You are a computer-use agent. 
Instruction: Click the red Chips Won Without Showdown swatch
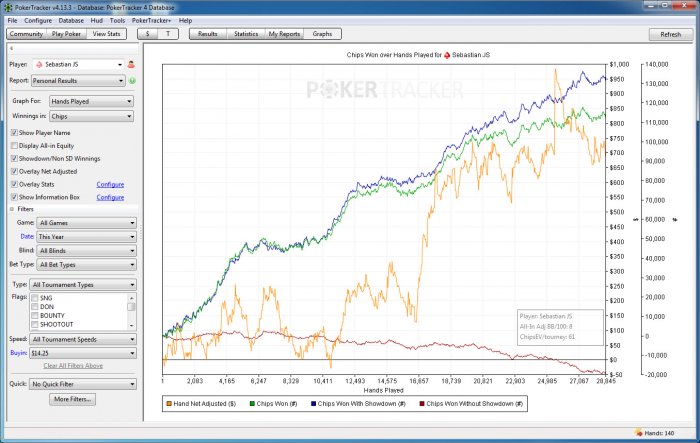point(422,404)
